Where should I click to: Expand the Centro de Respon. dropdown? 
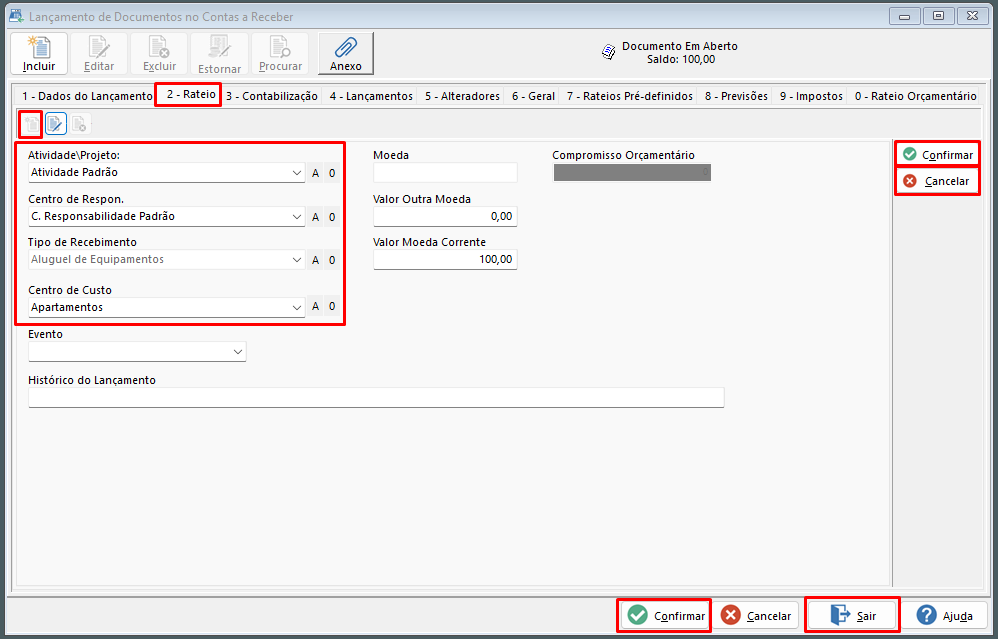click(x=297, y=216)
